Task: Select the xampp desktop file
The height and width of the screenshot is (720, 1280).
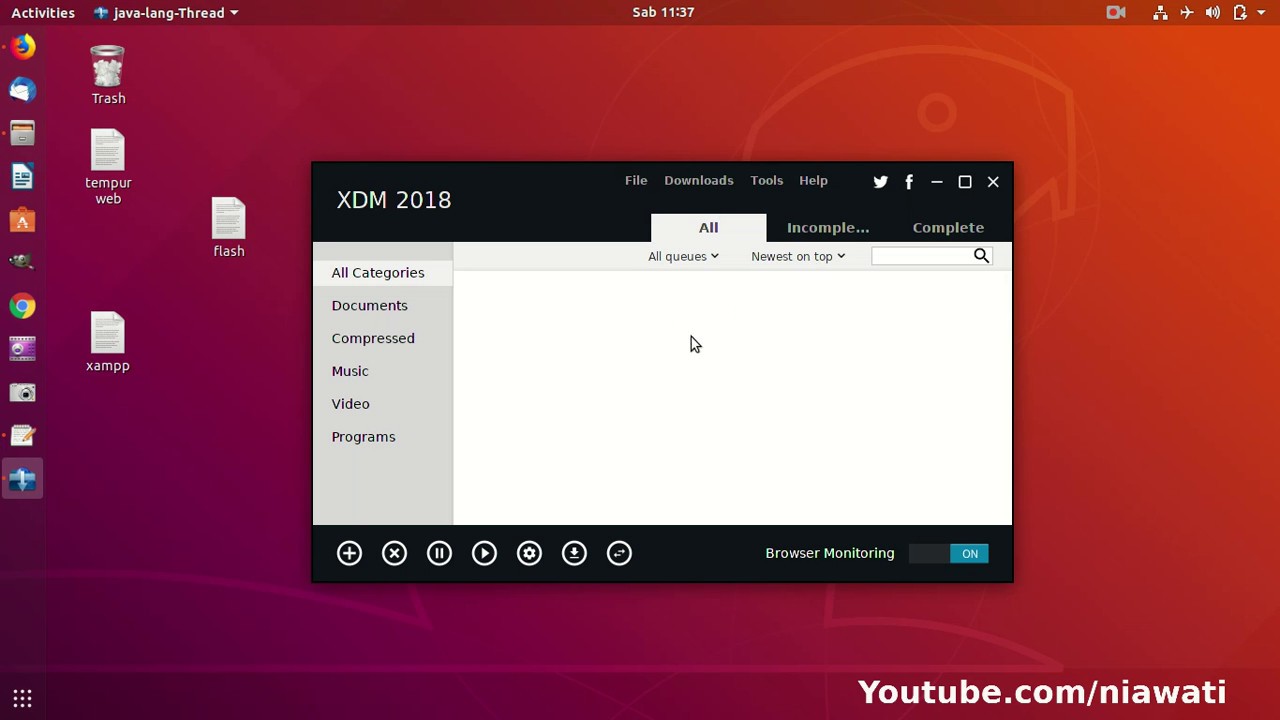Action: [108, 342]
